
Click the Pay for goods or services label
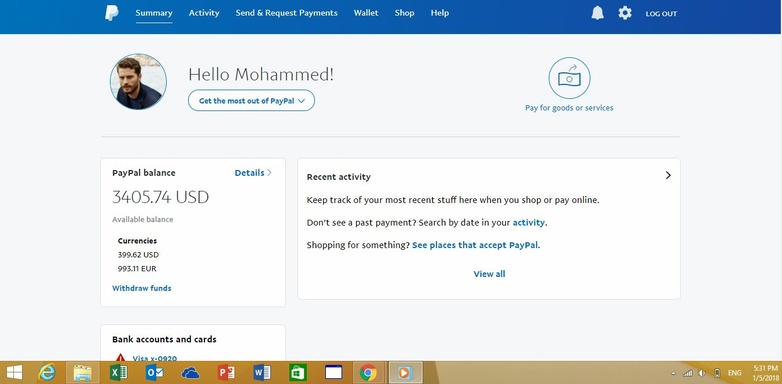pos(569,108)
